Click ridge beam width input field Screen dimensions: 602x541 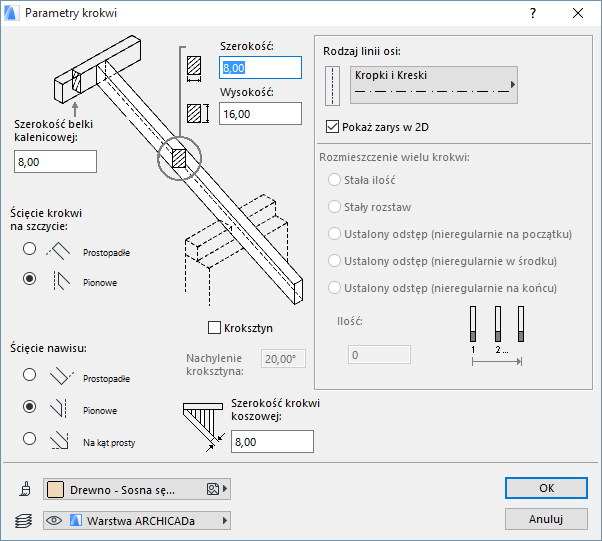coord(55,162)
